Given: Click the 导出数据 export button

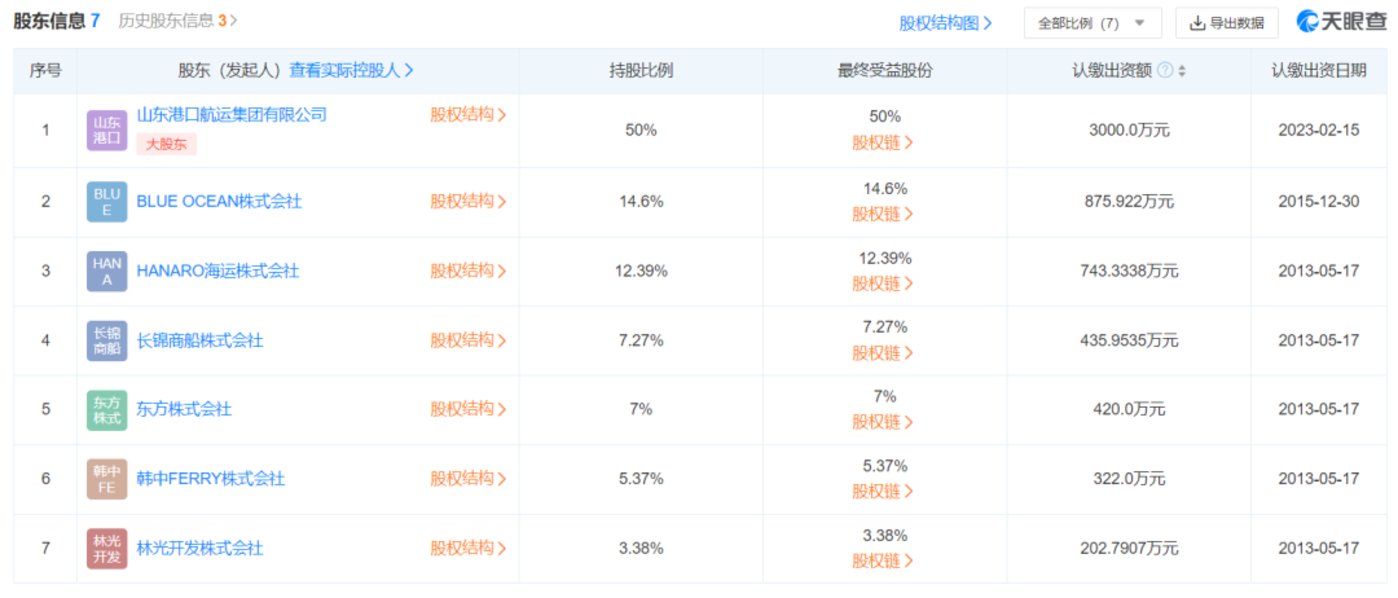Looking at the screenshot, I should [1227, 23].
